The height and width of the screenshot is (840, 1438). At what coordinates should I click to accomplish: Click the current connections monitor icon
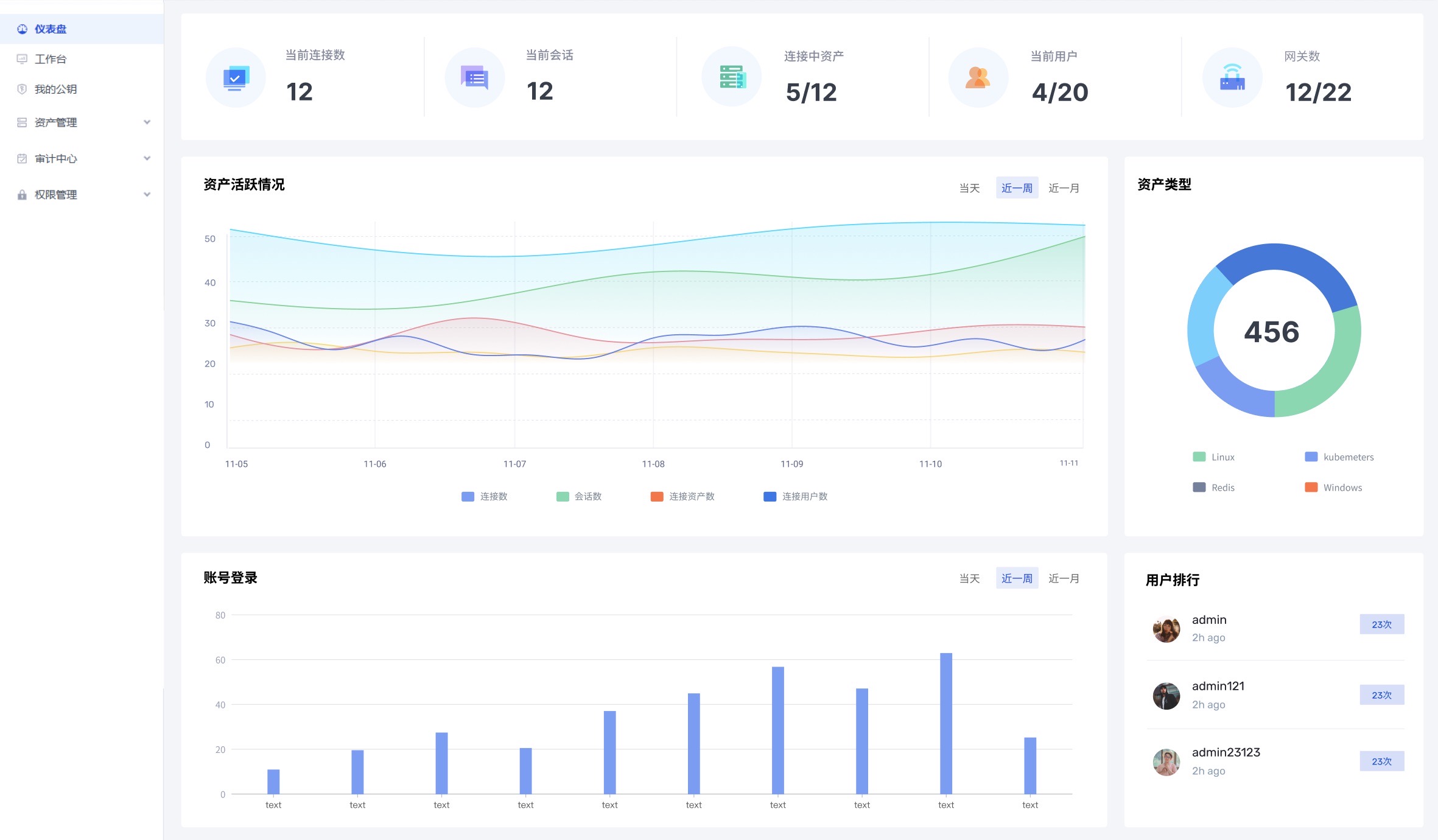pyautogui.click(x=236, y=78)
